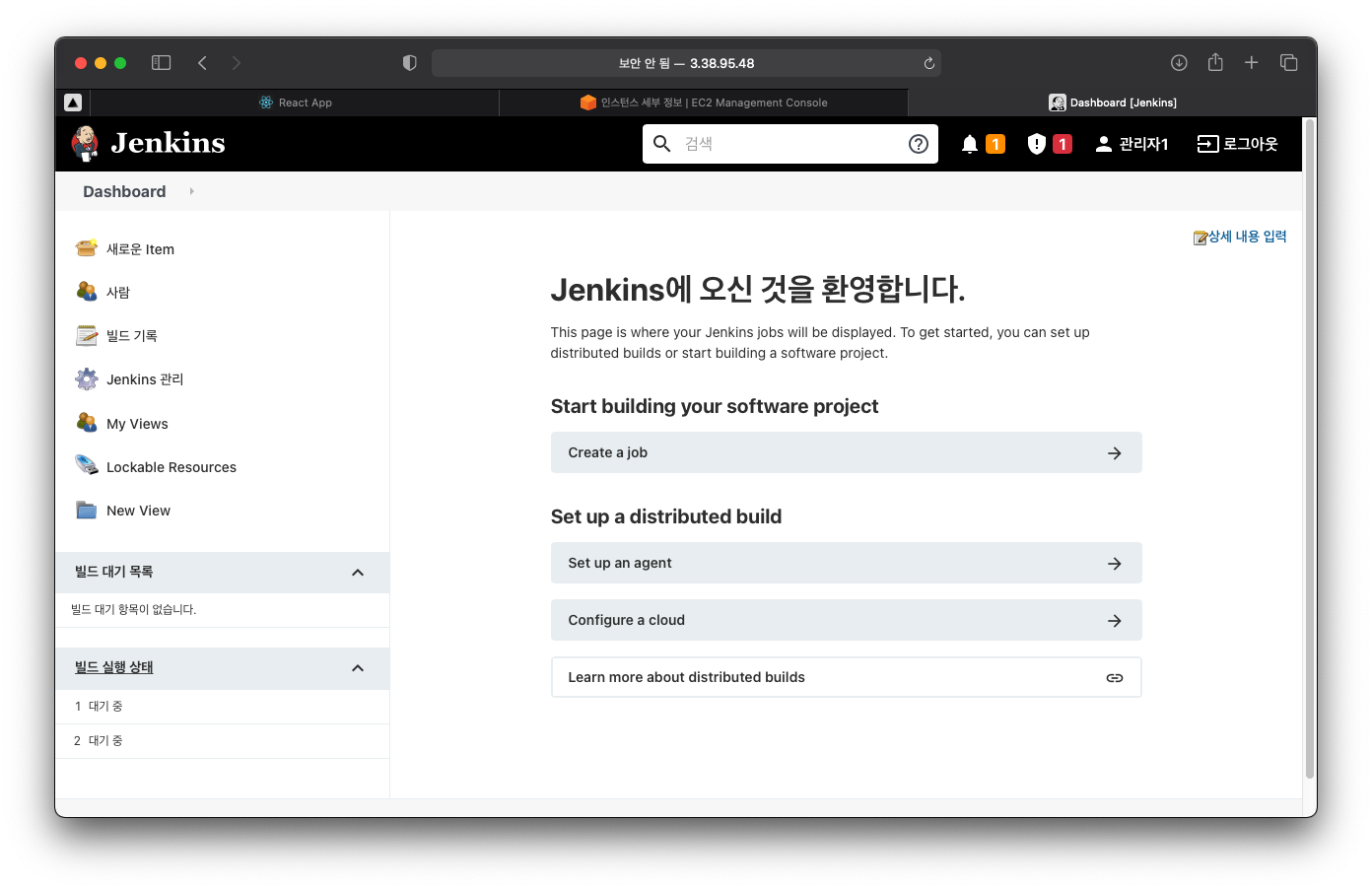The height and width of the screenshot is (890, 1372).
Task: Click the text "빌드 대기 항목이 없습니다."
Action: (134, 610)
